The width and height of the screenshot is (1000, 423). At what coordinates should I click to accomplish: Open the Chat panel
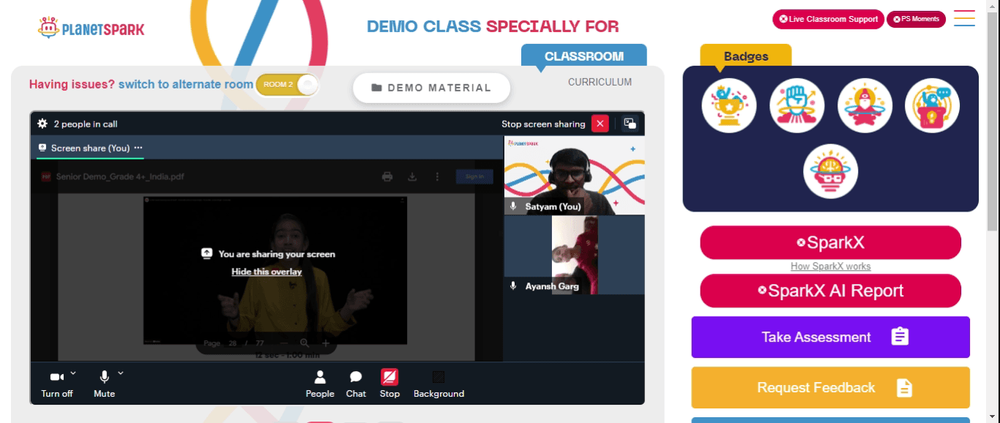[x=356, y=385]
